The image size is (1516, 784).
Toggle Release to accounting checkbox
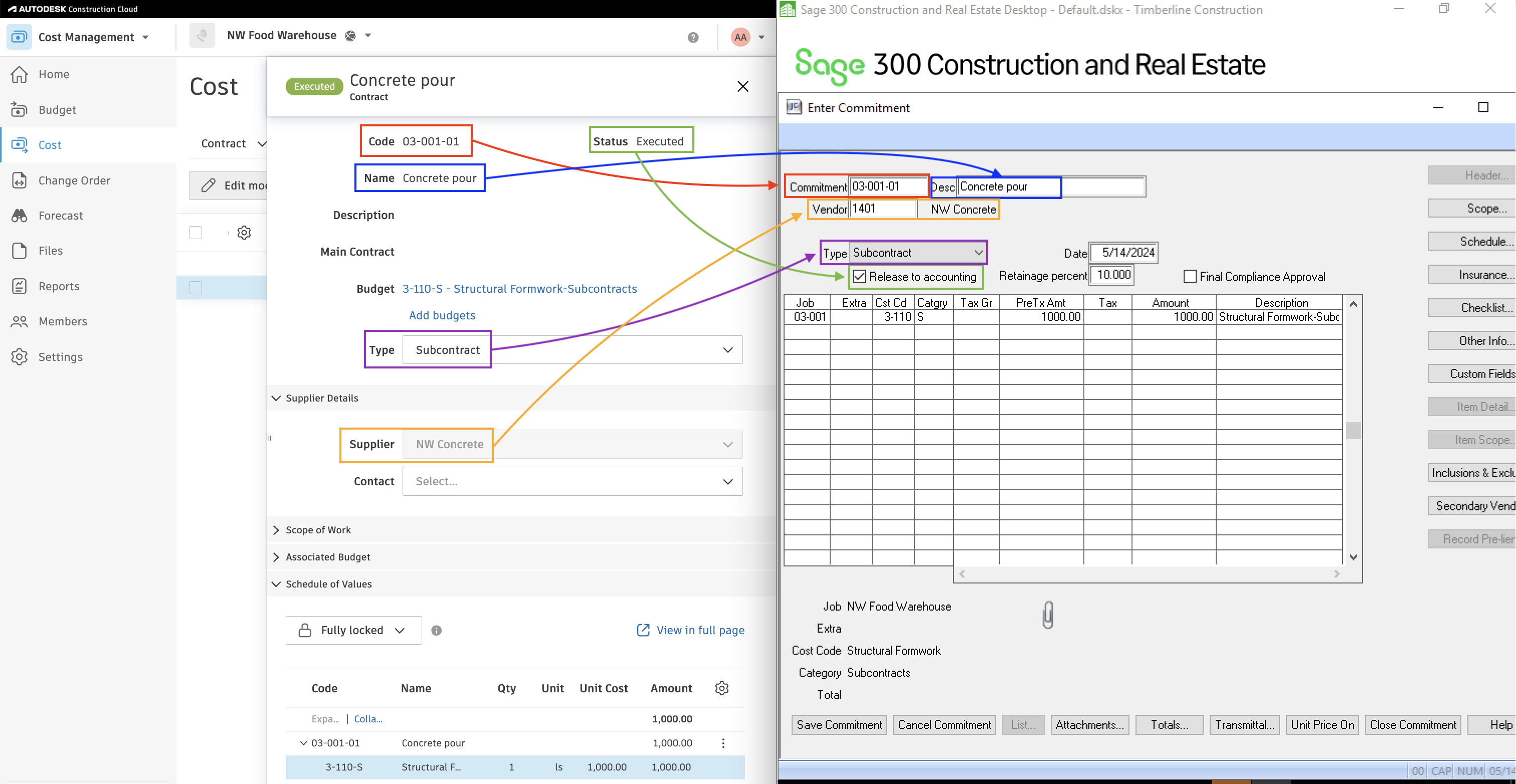click(x=859, y=277)
